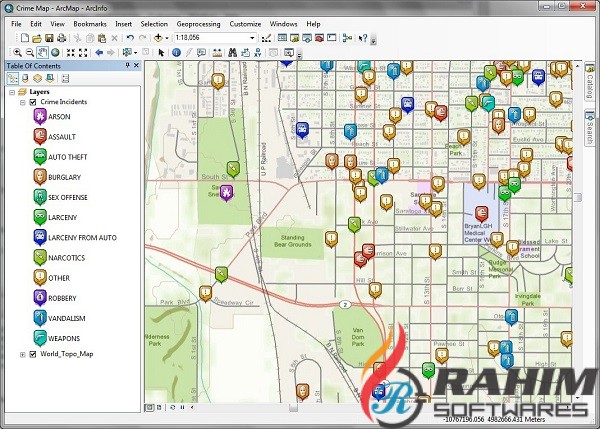Open the Catalog side tab
The width and height of the screenshot is (600, 429).
(x=592, y=82)
